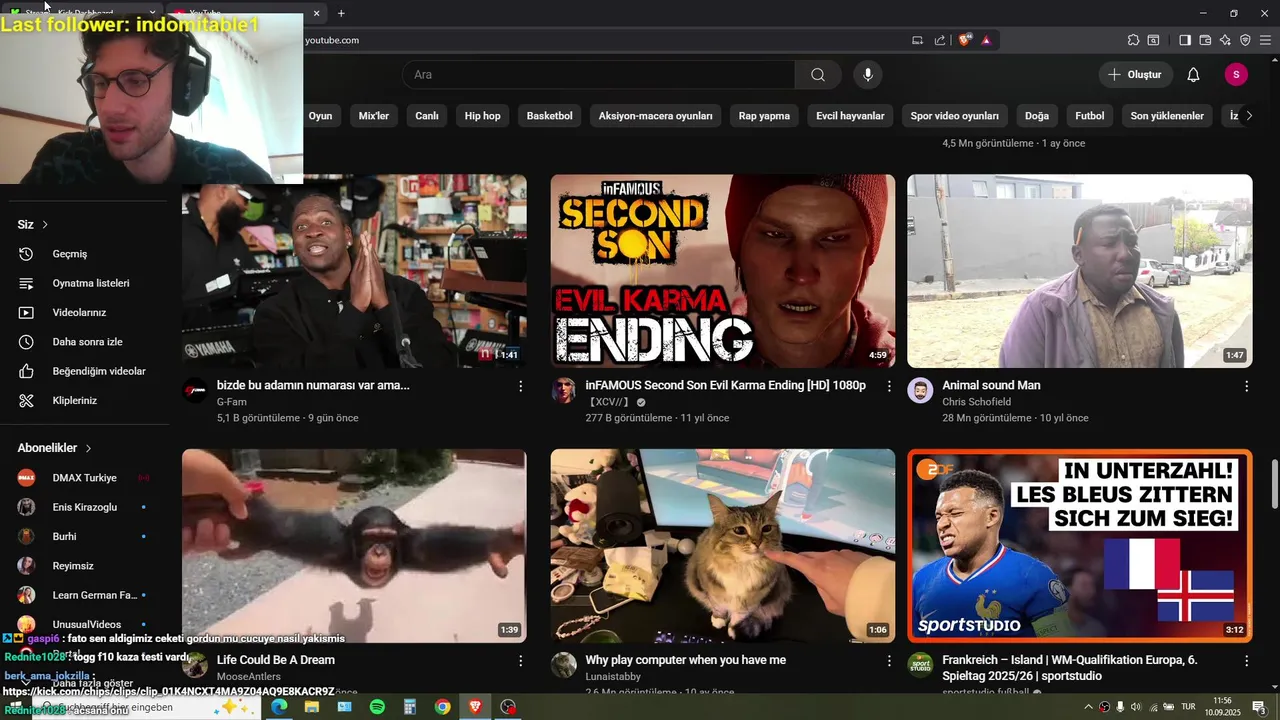The width and height of the screenshot is (1280, 720).
Task: Open the notifications bell
Action: coord(1193,75)
